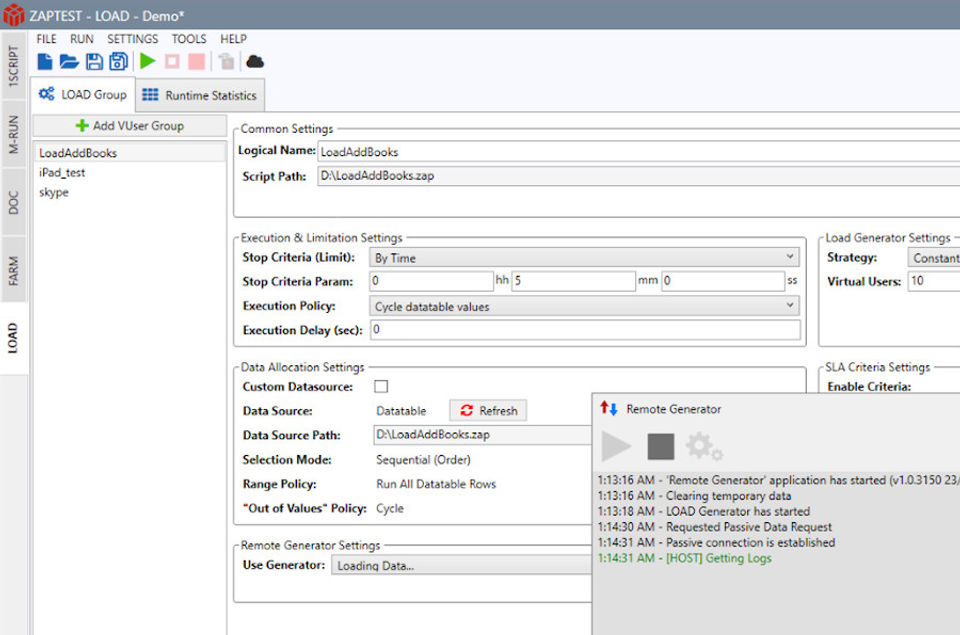Click the trash delete icon in toolbar
The width and height of the screenshot is (960, 635).
(227, 62)
